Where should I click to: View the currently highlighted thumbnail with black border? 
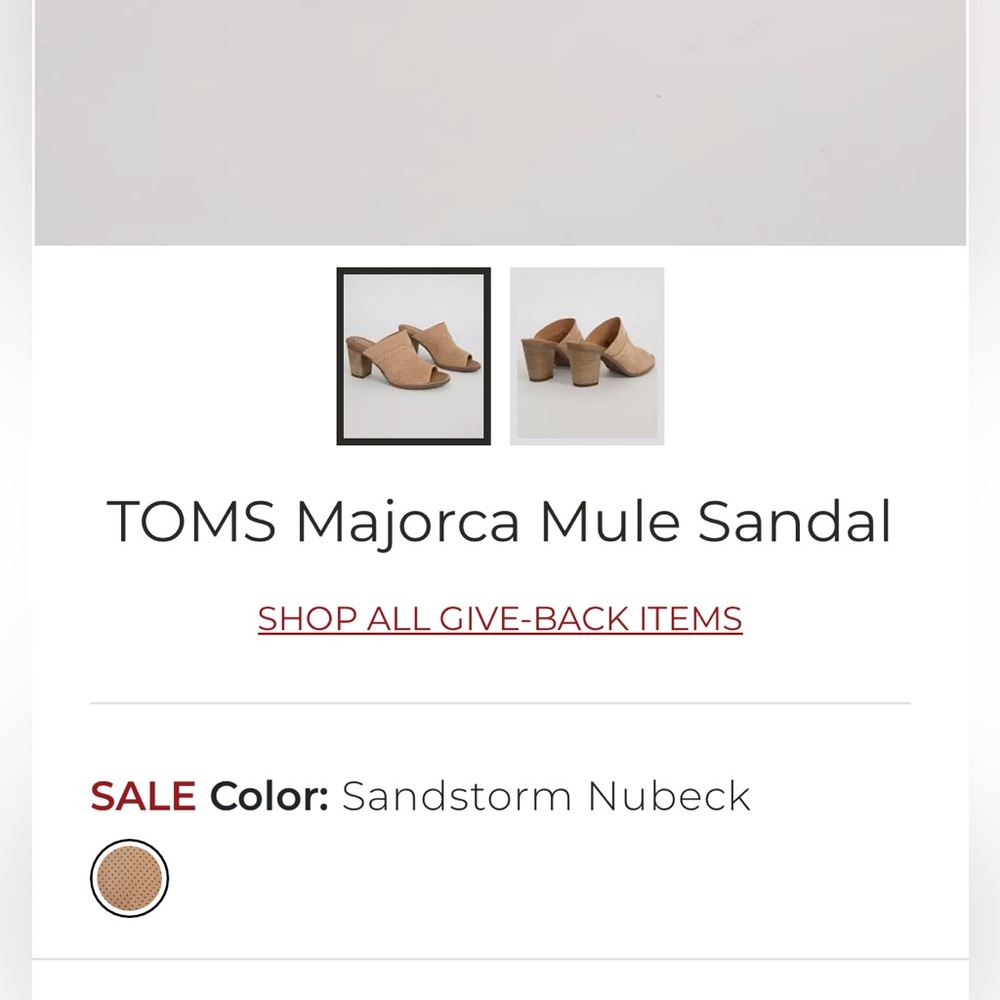pyautogui.click(x=414, y=354)
